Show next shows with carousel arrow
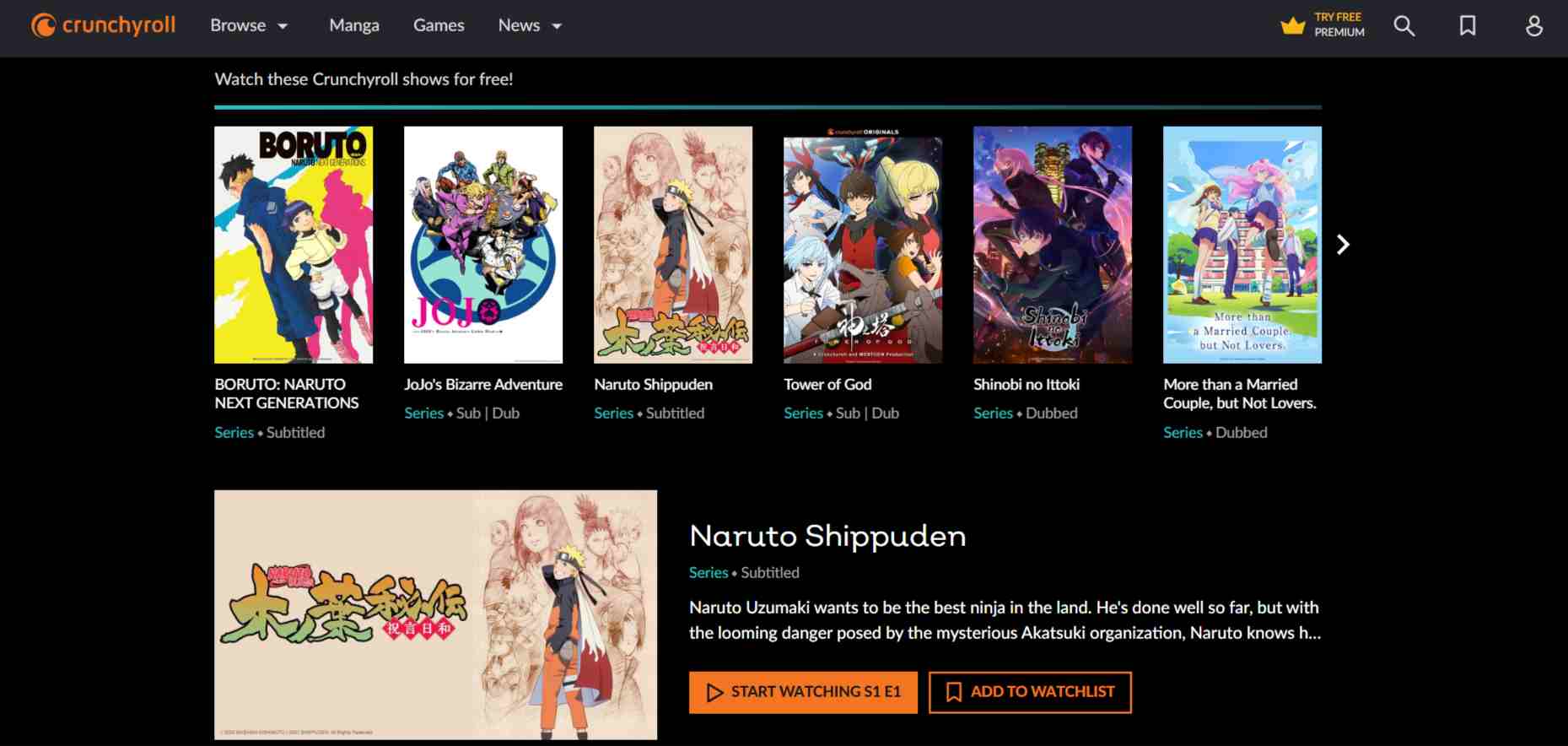The image size is (1568, 746). tap(1343, 245)
